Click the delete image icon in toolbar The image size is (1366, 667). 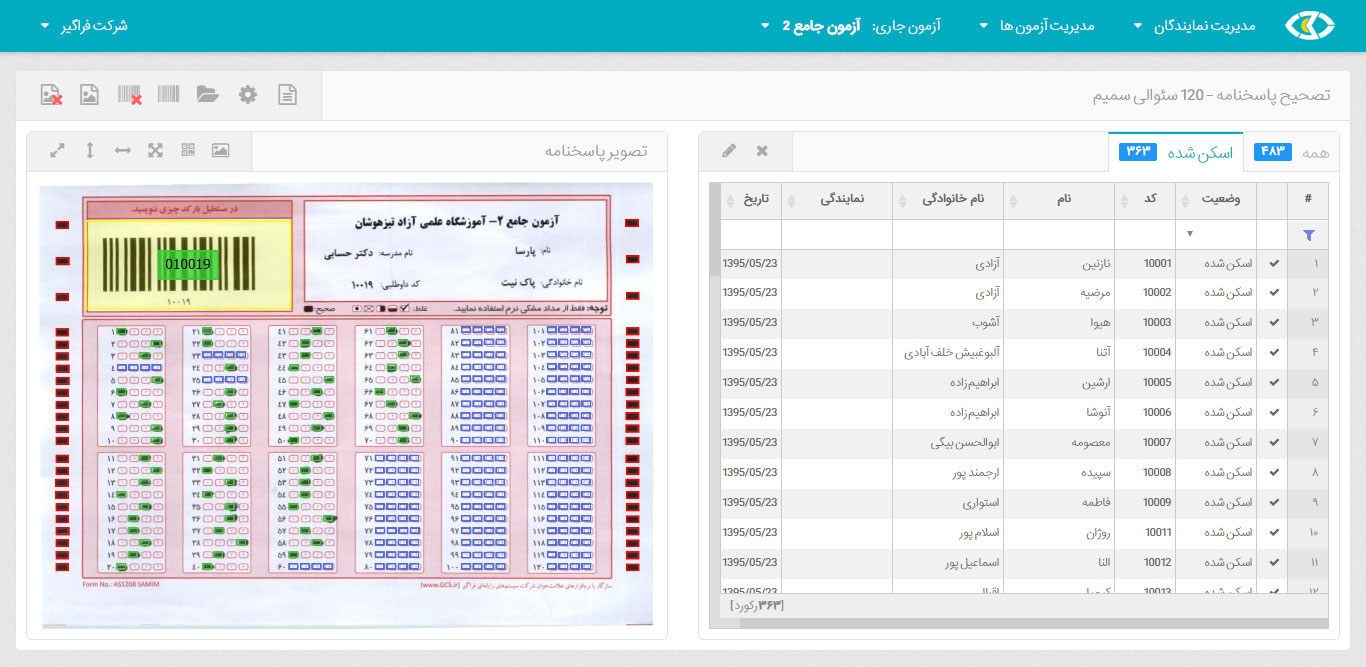pyautogui.click(x=51, y=95)
